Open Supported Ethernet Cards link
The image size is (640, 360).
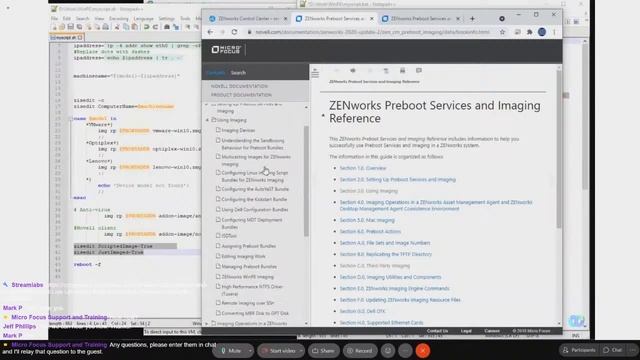tap(381, 322)
